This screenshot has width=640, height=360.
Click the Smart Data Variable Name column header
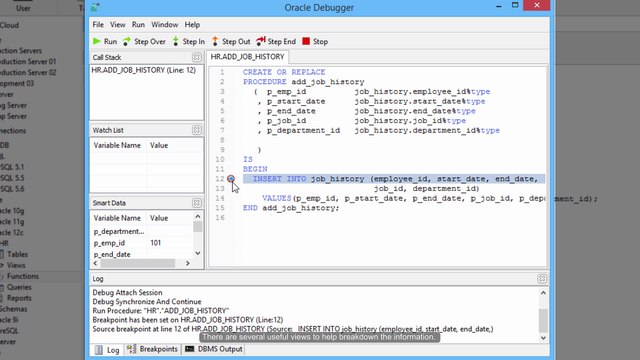click(118, 218)
